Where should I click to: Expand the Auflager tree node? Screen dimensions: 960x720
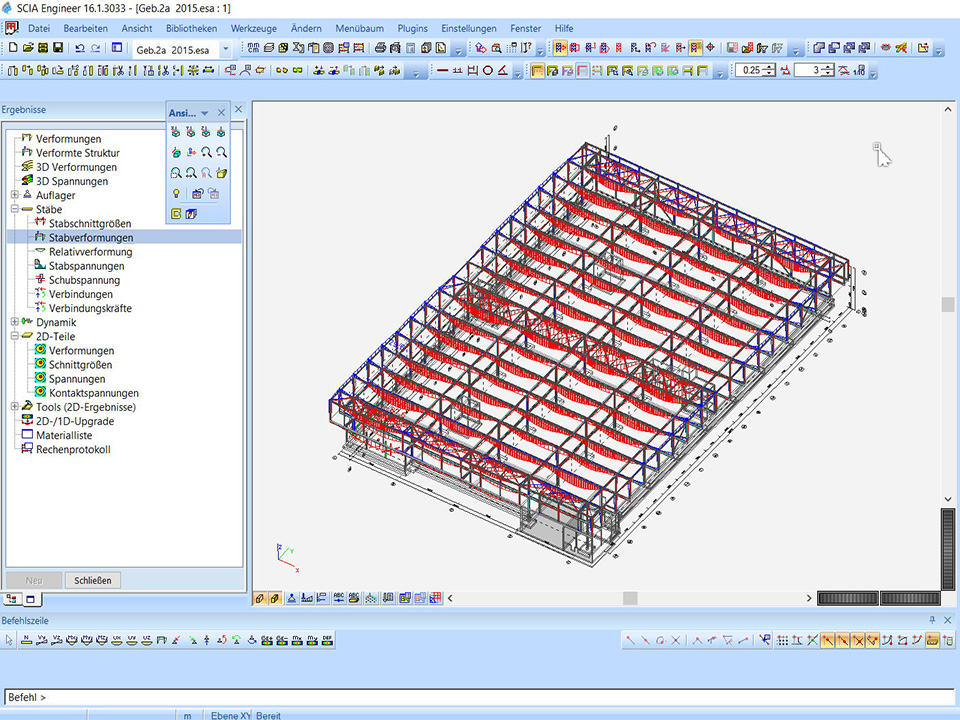[x=14, y=195]
